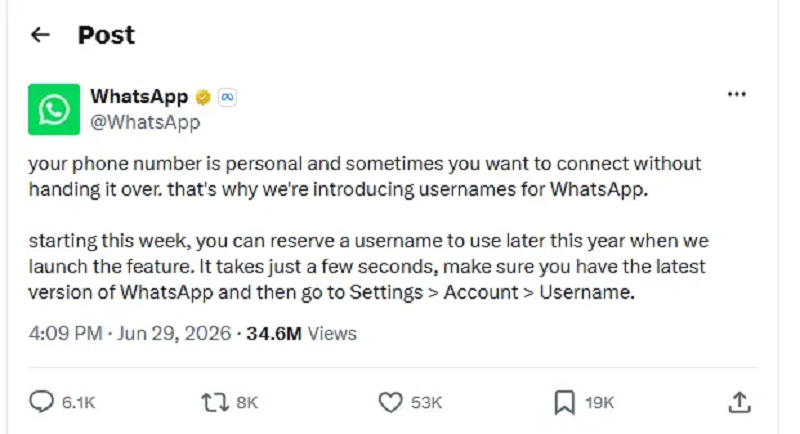Screen dimensions: 800x434
Task: Click the post text about usernames
Action: [x=368, y=228]
